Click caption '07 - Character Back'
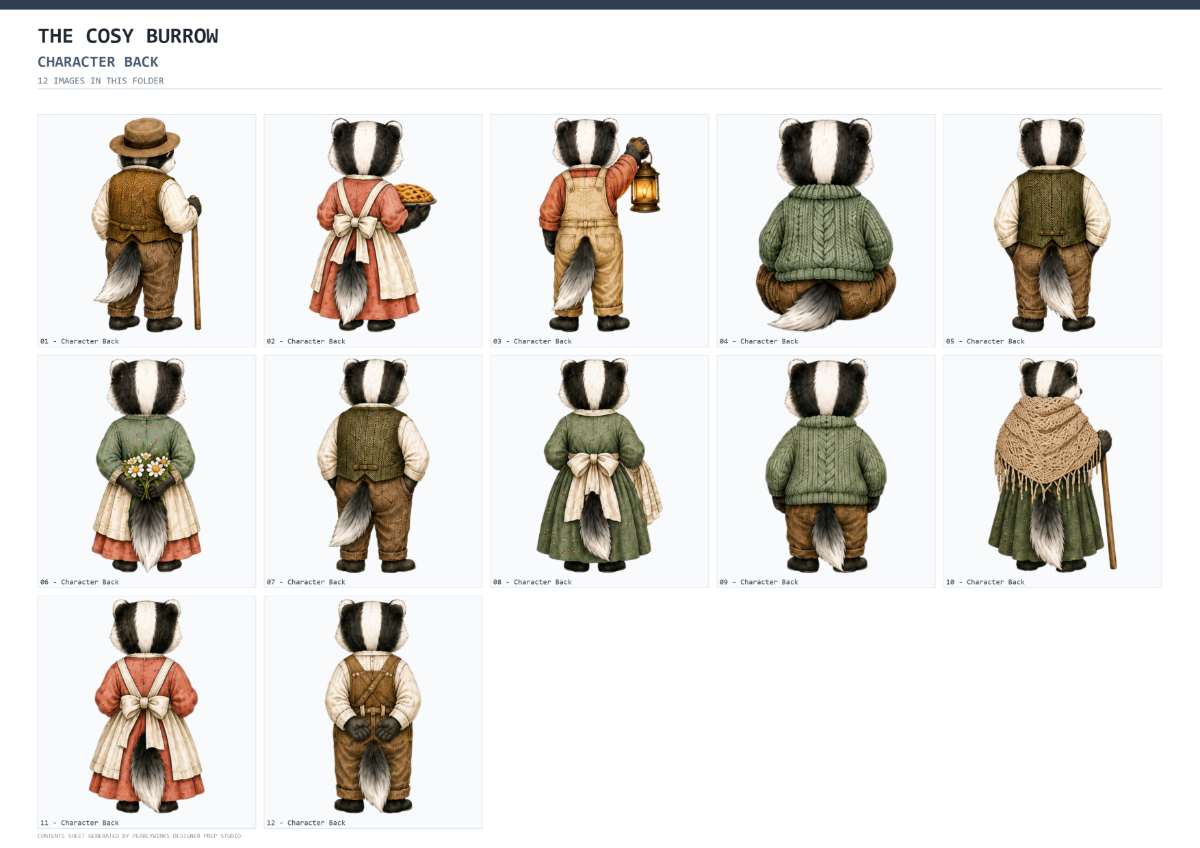1200x848 pixels. [x=306, y=582]
